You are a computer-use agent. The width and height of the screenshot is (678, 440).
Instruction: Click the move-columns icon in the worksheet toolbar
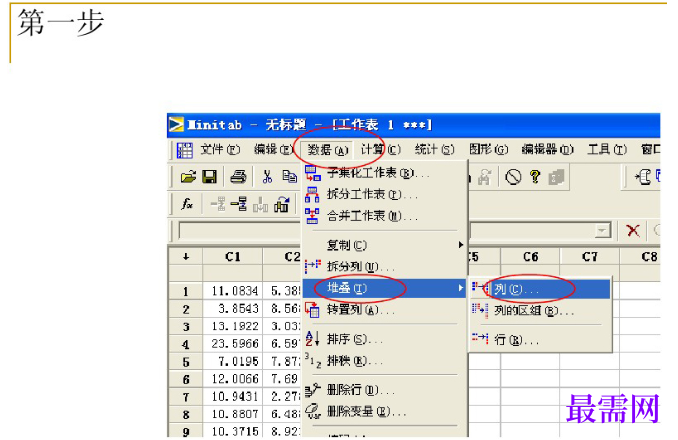(x=281, y=204)
